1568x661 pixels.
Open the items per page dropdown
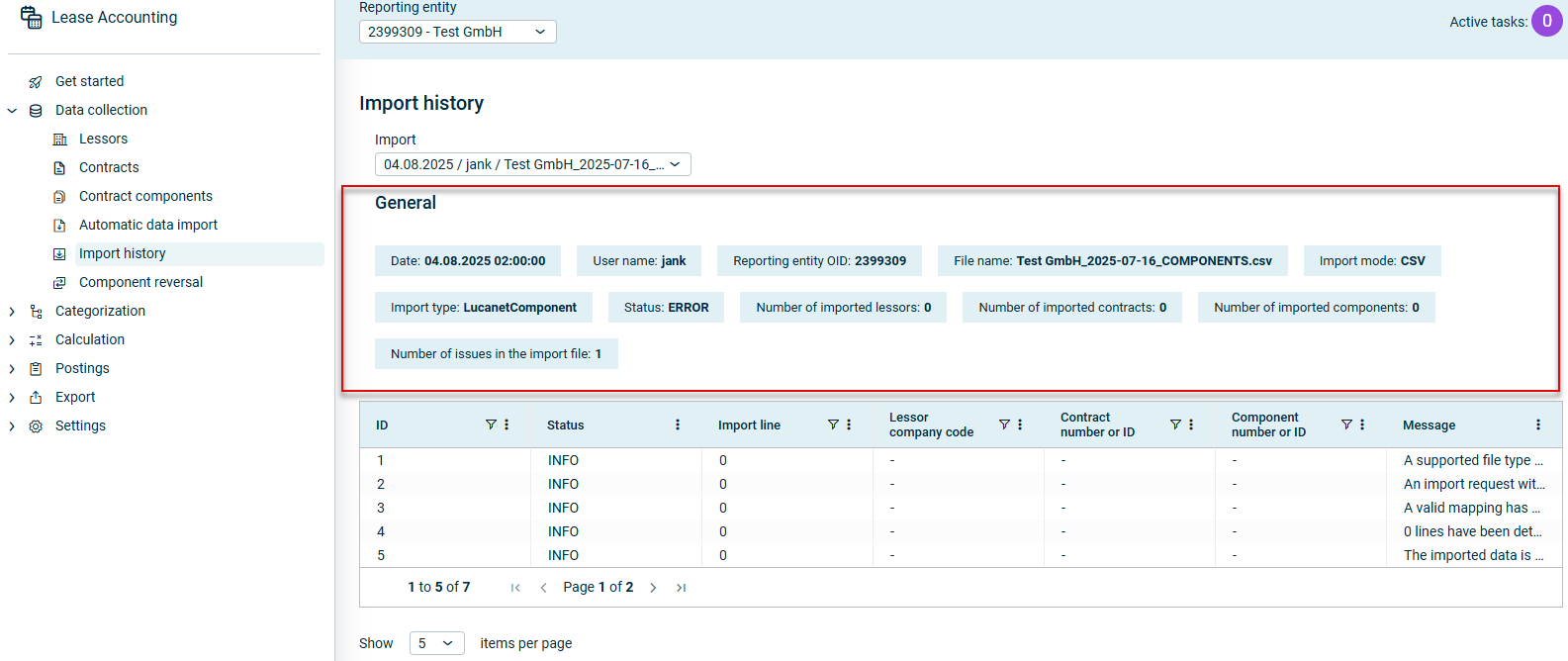pyautogui.click(x=436, y=643)
